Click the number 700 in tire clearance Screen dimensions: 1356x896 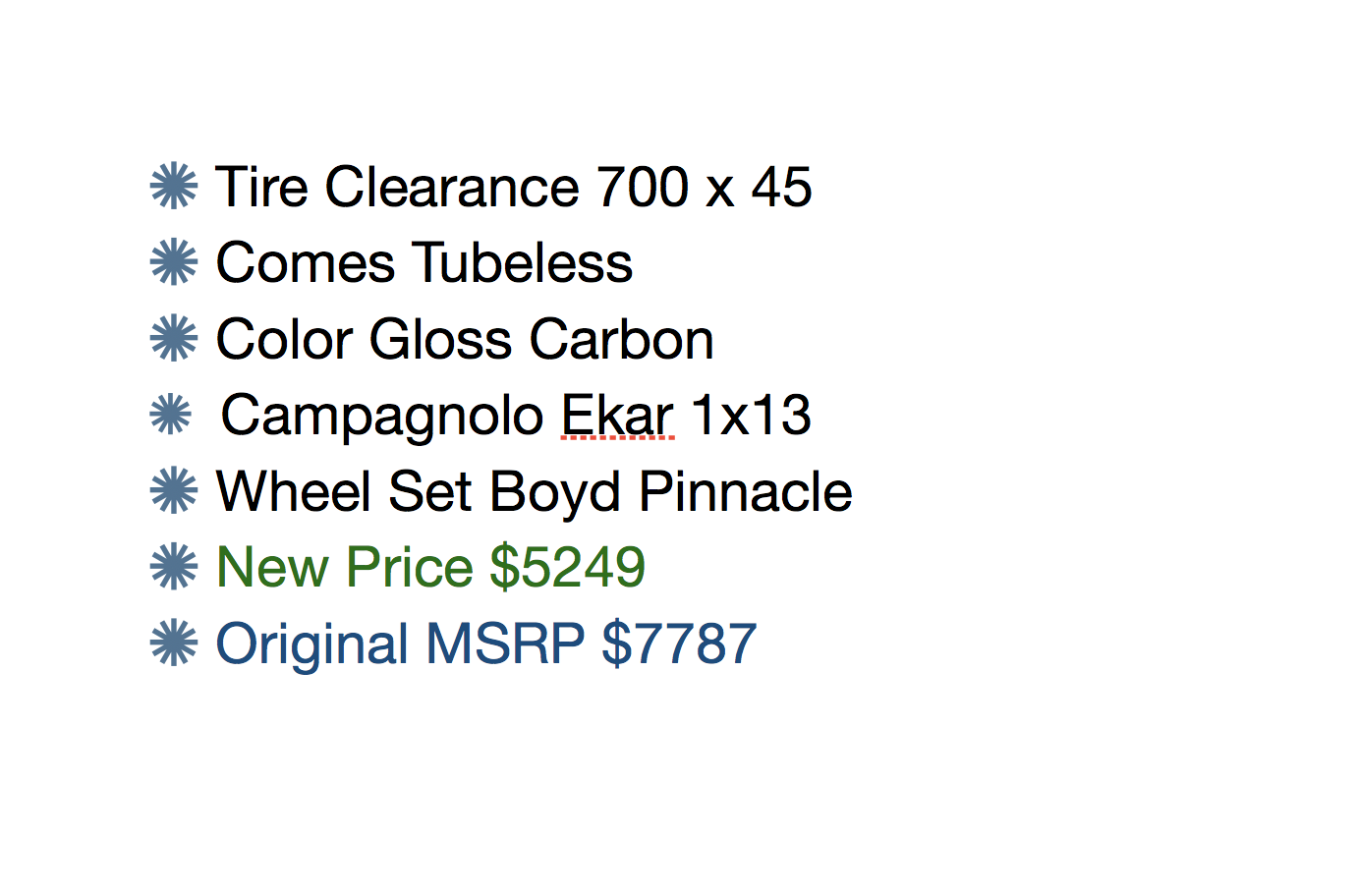(643, 187)
